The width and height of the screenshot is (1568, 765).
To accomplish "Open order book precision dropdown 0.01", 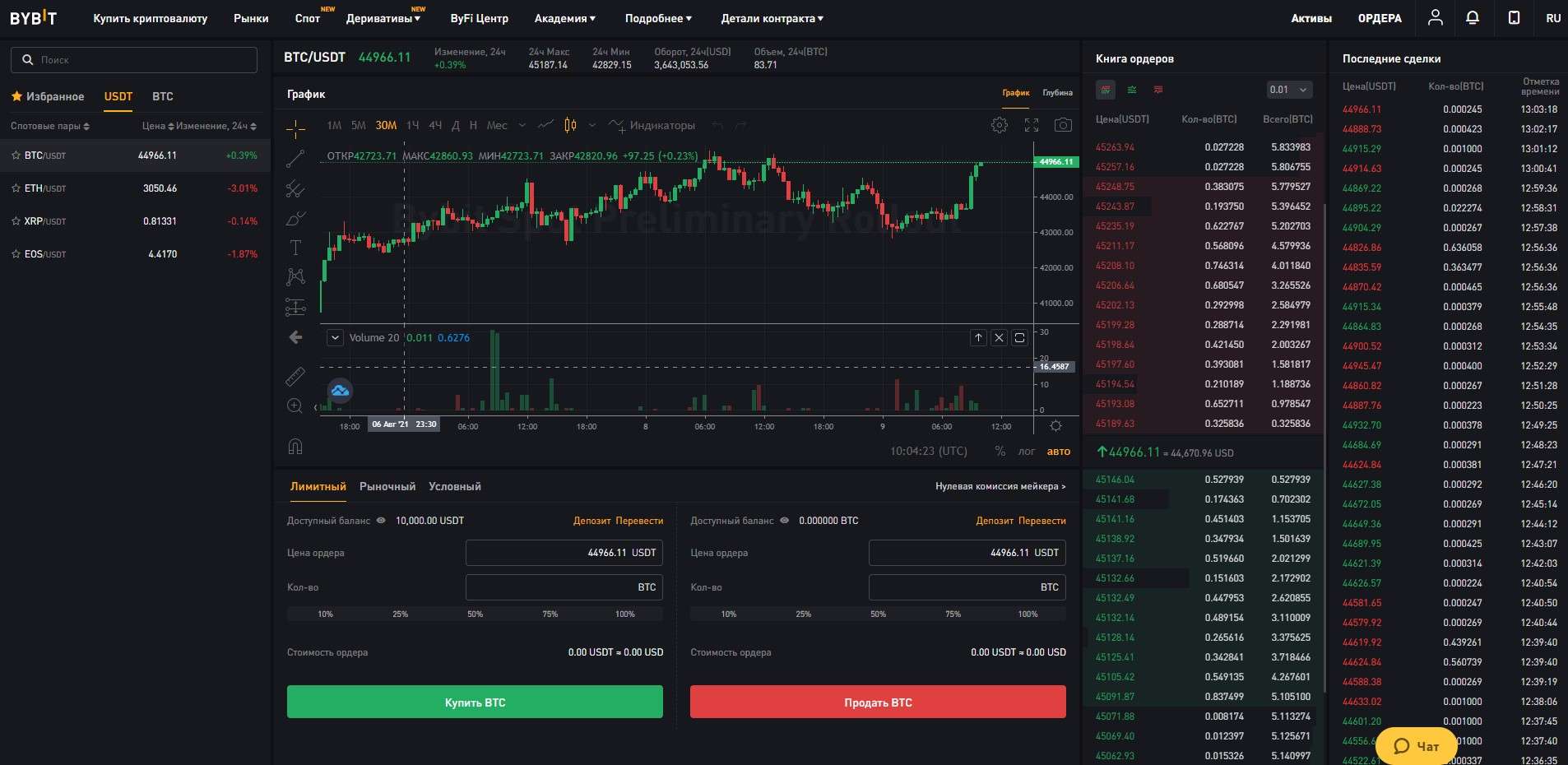I will point(1289,90).
